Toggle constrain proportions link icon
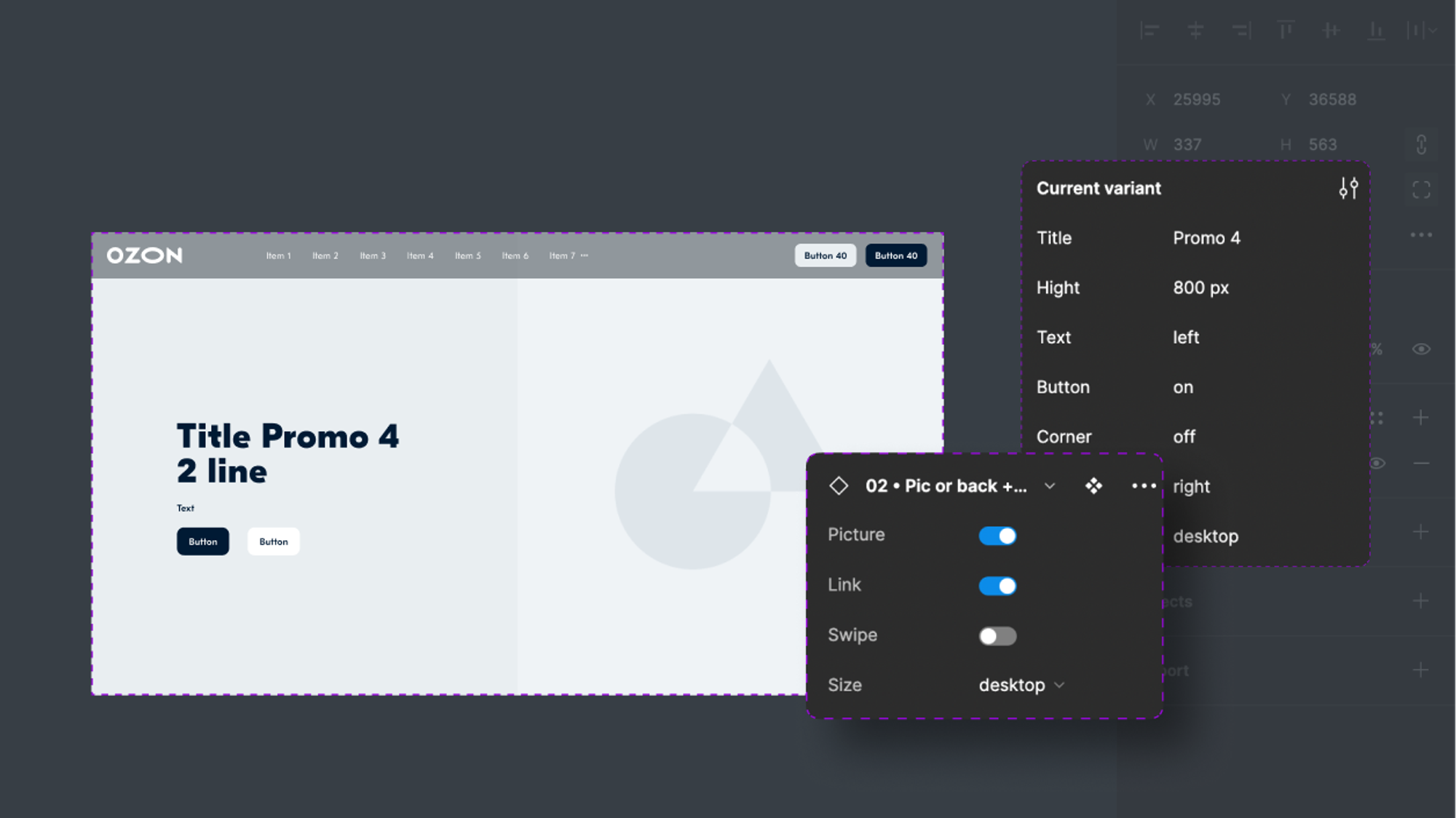Viewport: 1456px width, 818px height. 1421,144
